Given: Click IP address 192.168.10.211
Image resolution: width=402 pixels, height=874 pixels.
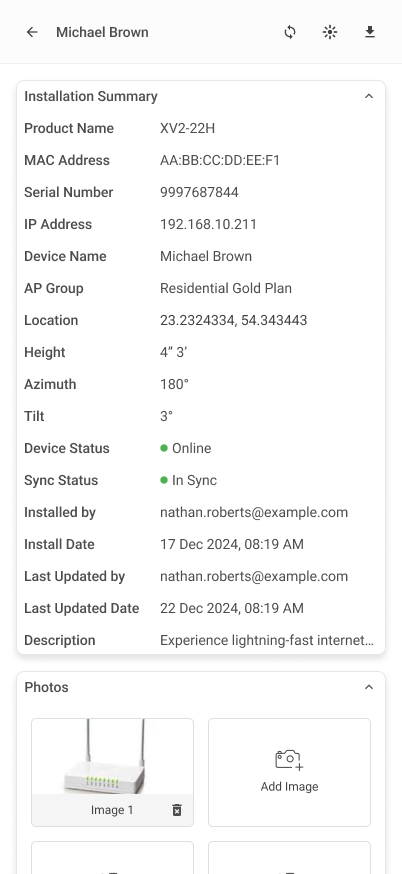Looking at the screenshot, I should [209, 225].
